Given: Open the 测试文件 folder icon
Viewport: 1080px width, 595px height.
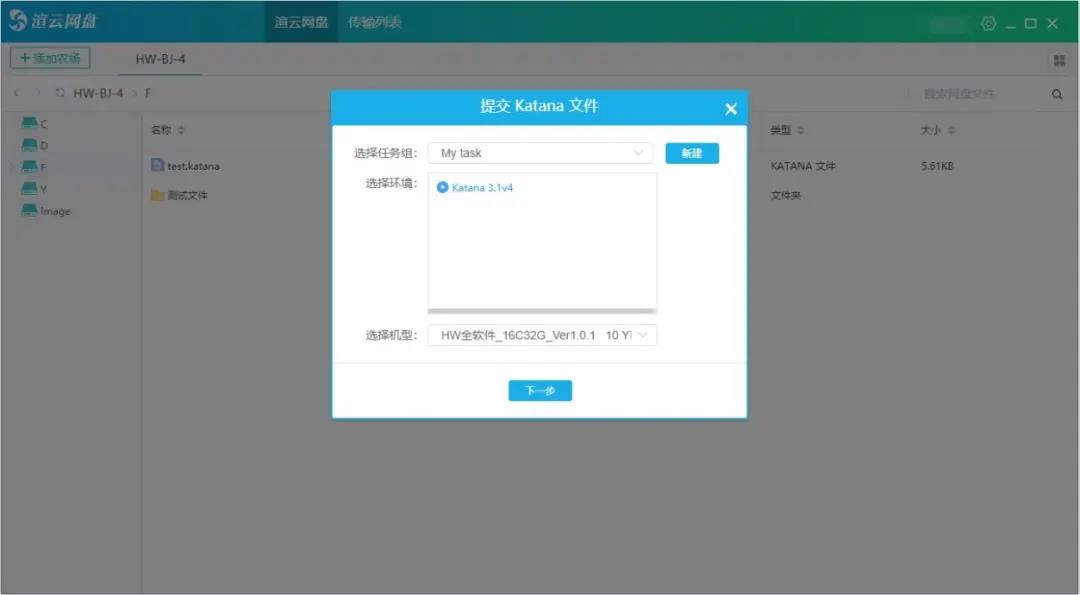Looking at the screenshot, I should (x=157, y=195).
